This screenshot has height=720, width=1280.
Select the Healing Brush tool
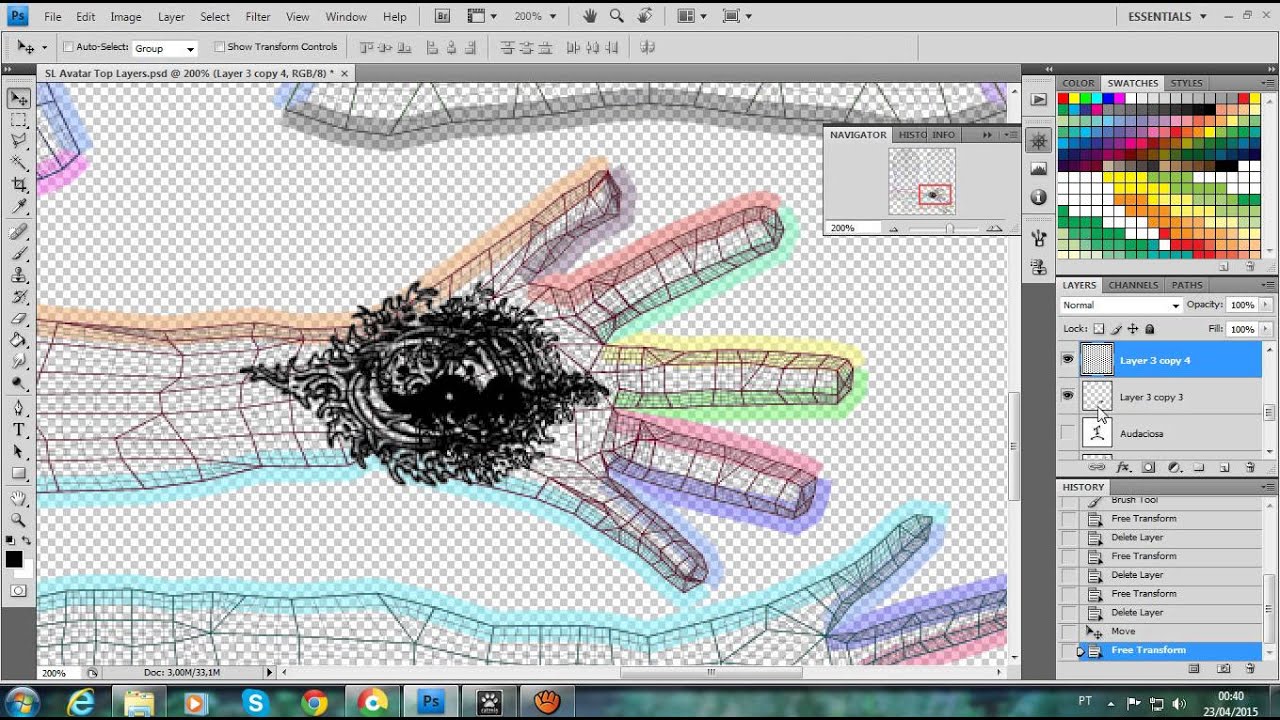pos(19,232)
